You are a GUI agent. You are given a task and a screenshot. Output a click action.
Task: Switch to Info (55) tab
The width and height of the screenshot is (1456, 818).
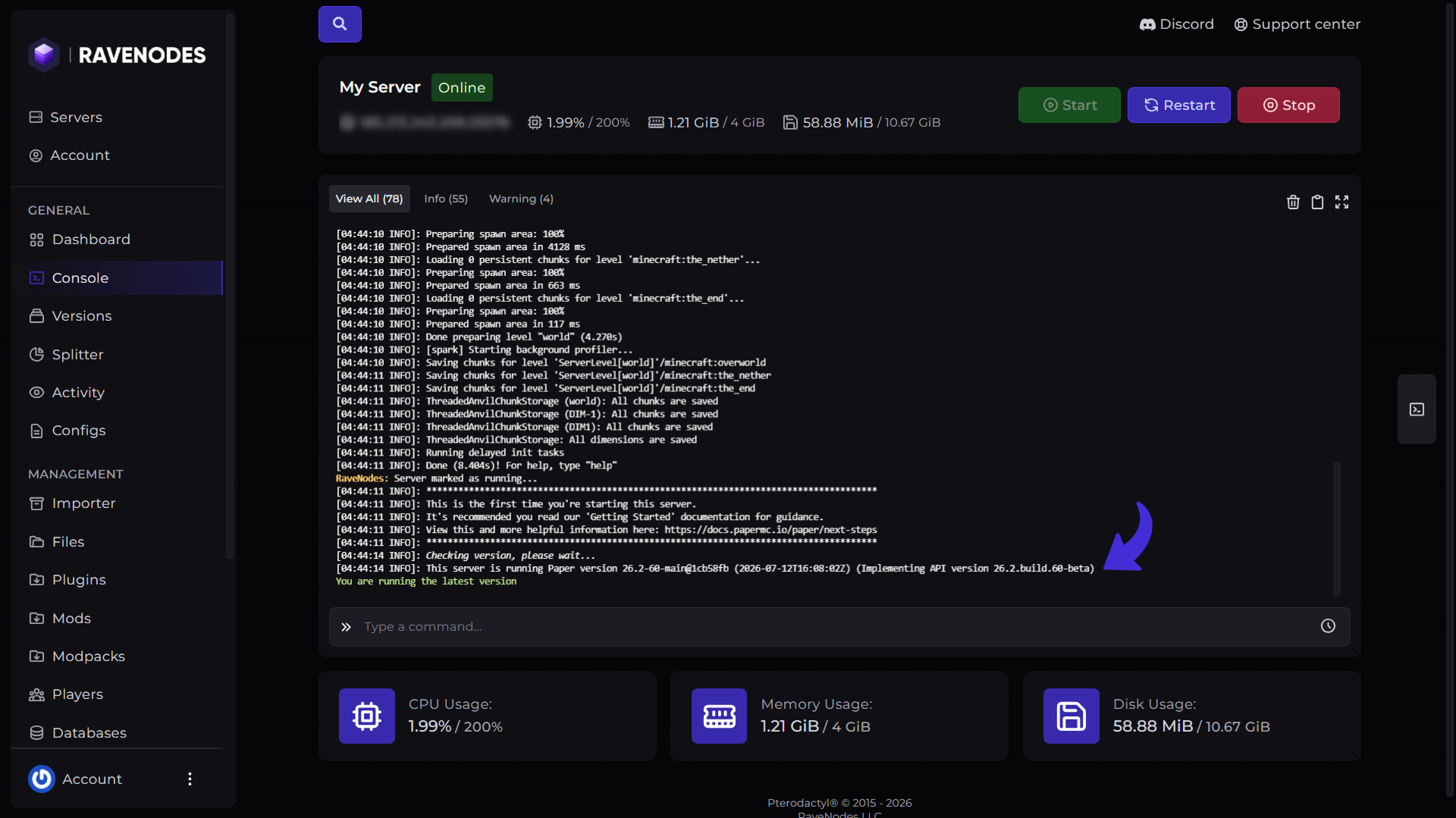pos(446,199)
